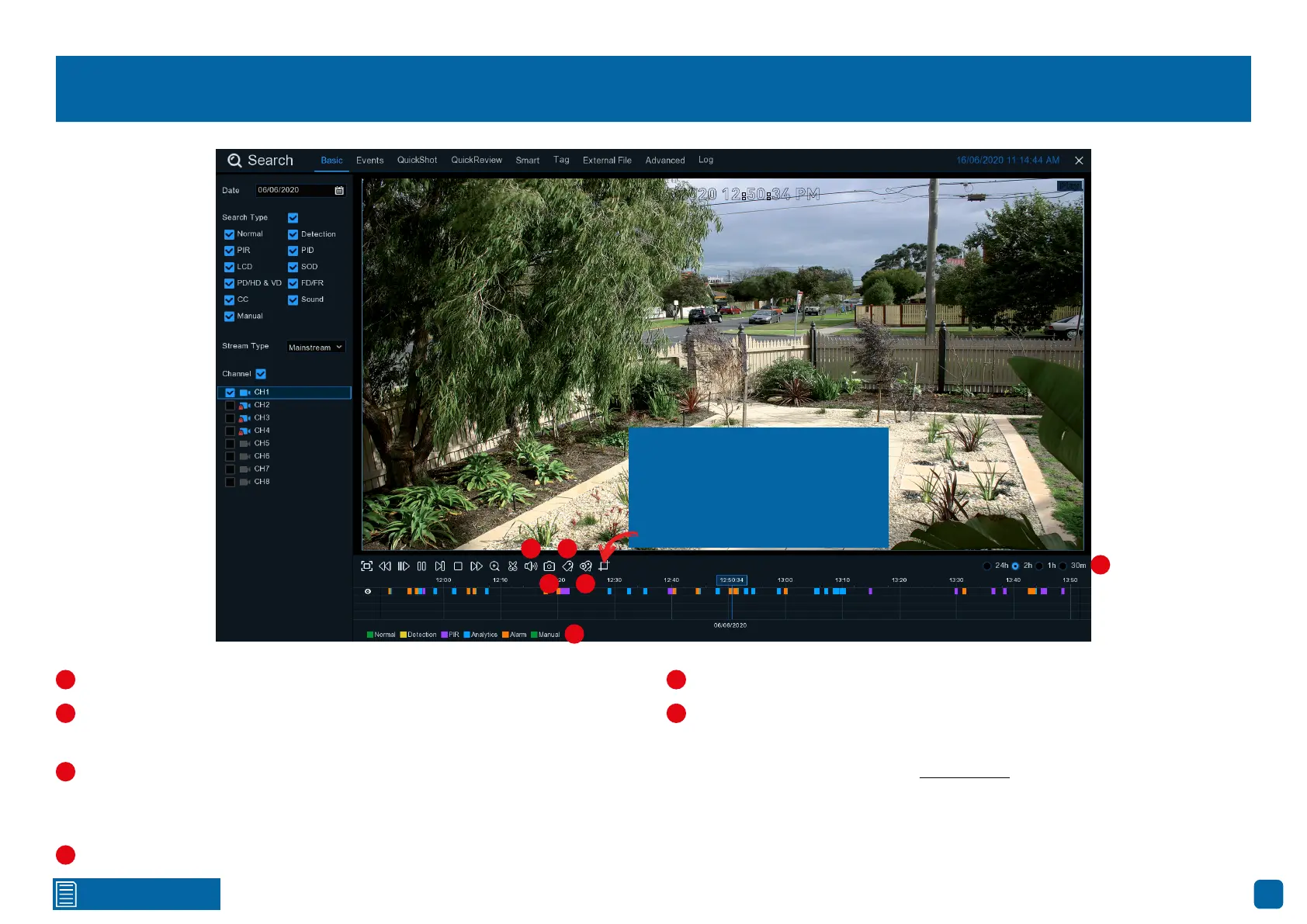Click the 12:50:34 timeline playhead marker
This screenshot has width=1307, height=924.
(731, 580)
